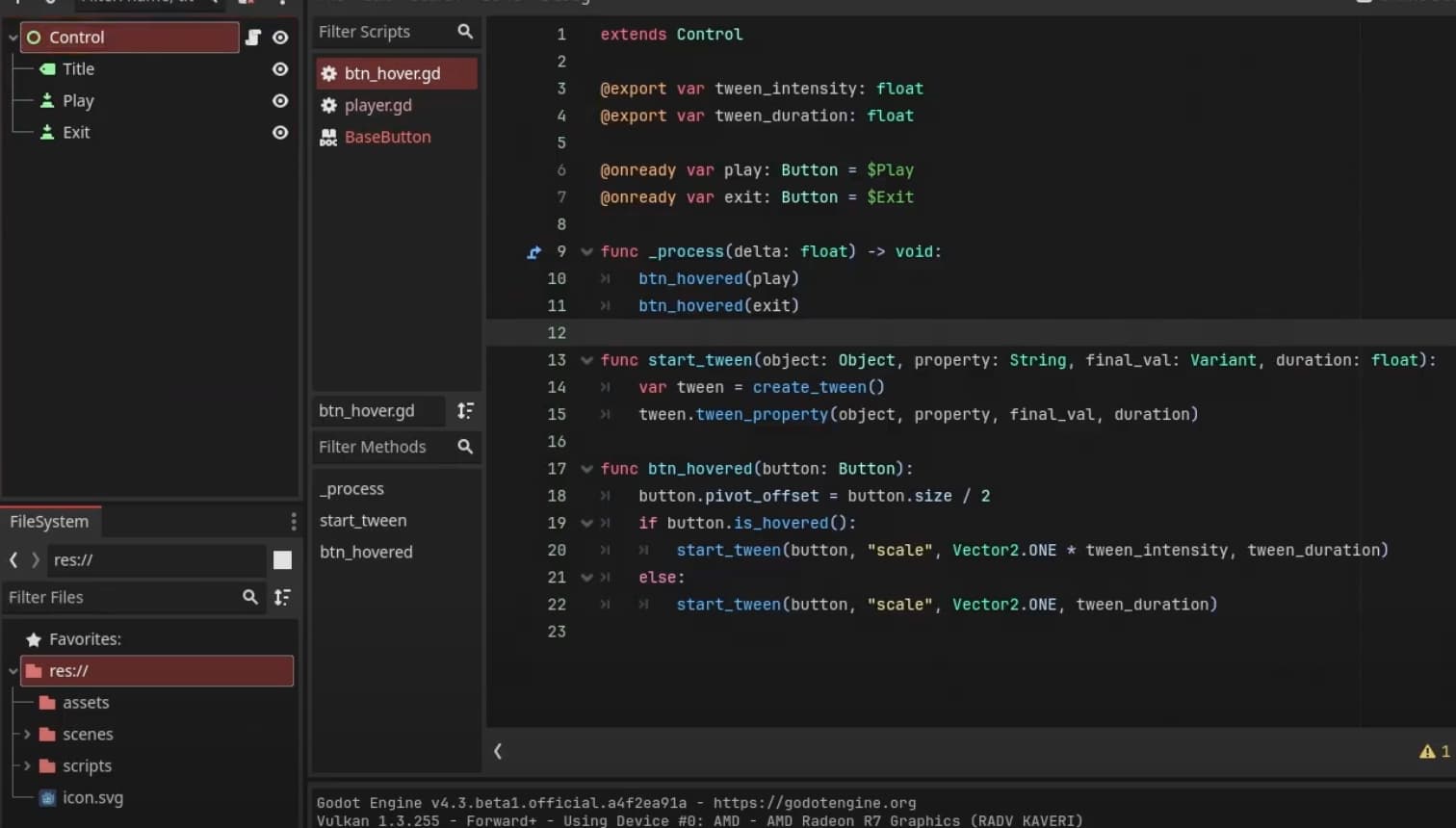This screenshot has width=1456, height=828.
Task: Jump to start_tween in methods list
Action: coord(363,521)
